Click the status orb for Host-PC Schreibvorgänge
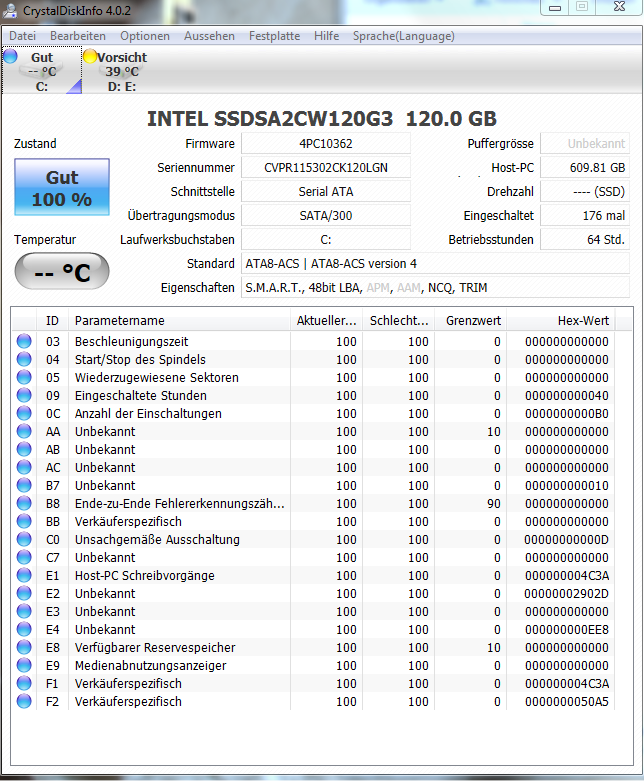644x781 pixels. click(24, 575)
